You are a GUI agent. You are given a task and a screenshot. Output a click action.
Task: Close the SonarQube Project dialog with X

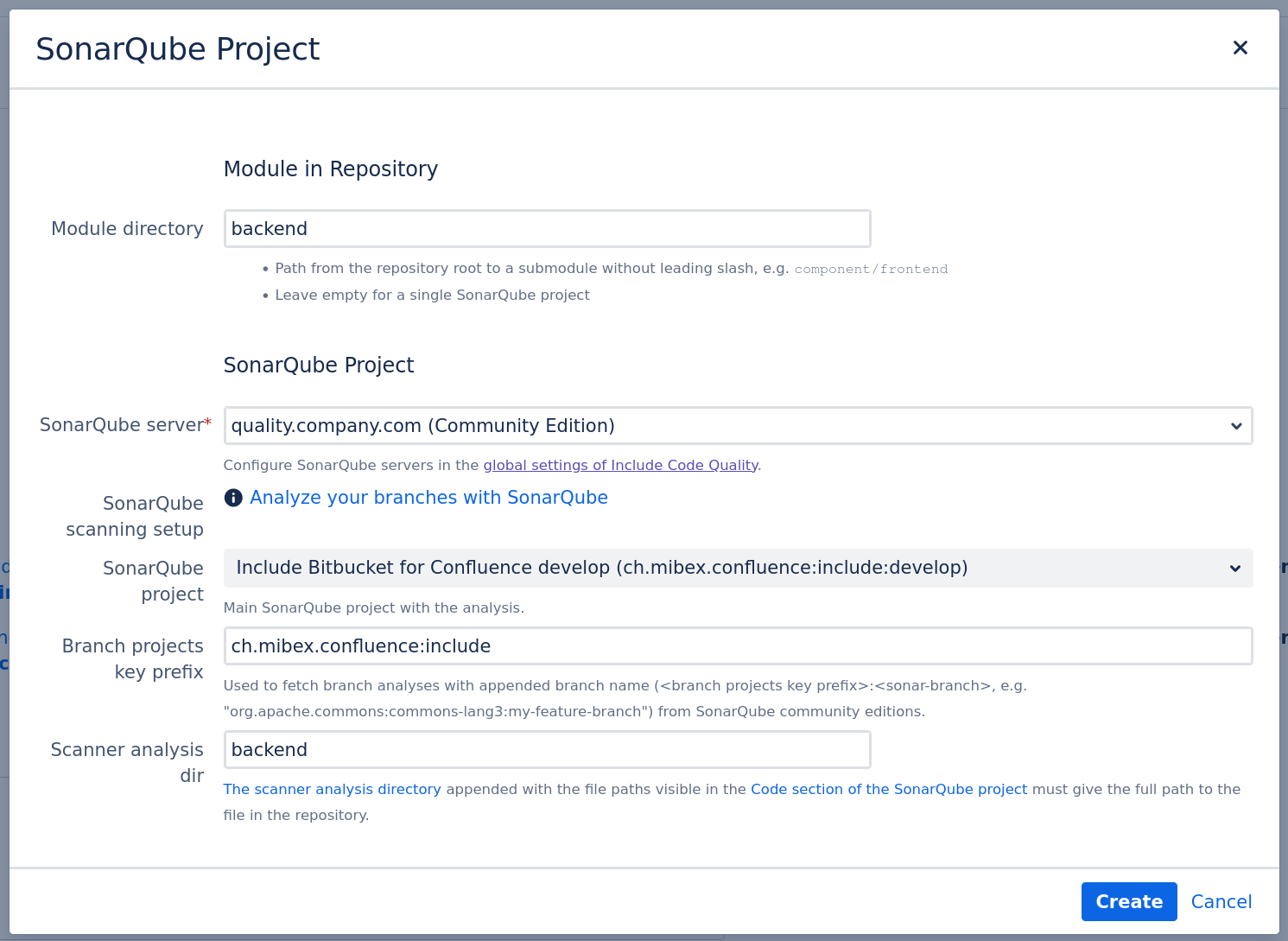point(1240,48)
